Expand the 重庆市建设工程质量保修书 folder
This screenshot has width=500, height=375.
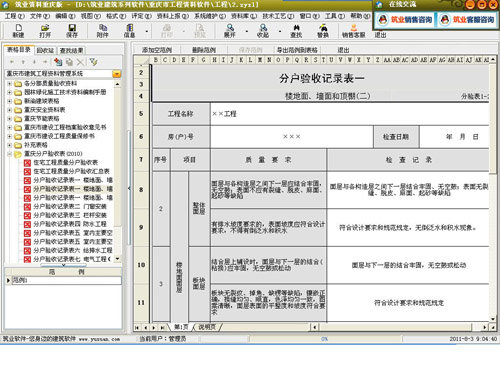tap(10, 136)
